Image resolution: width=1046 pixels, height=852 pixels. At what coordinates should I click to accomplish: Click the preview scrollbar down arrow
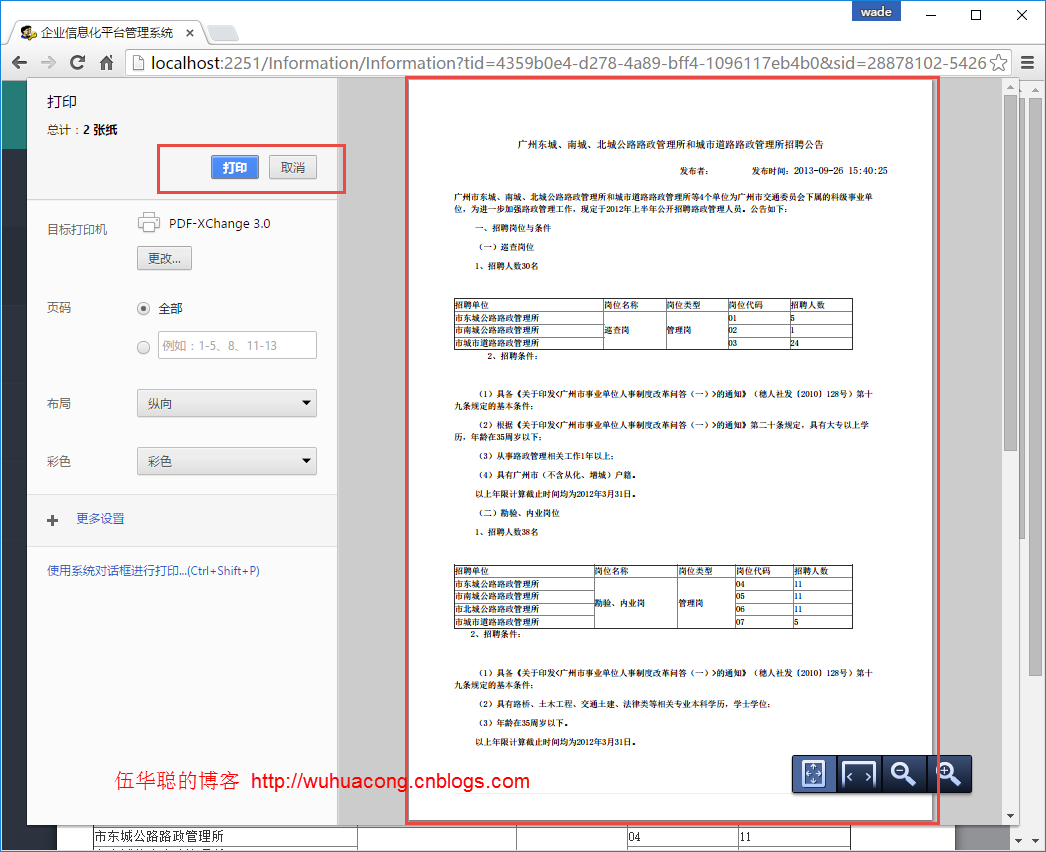1010,816
